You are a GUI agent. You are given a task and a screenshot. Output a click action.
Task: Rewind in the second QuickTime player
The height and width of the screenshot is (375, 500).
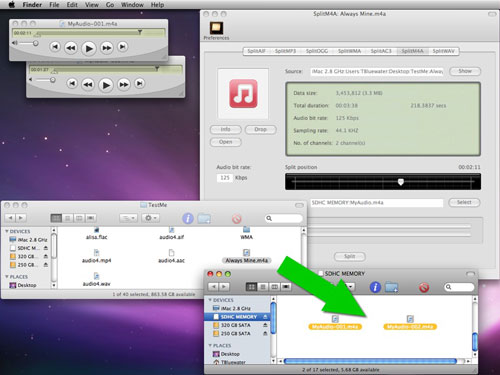(88, 84)
